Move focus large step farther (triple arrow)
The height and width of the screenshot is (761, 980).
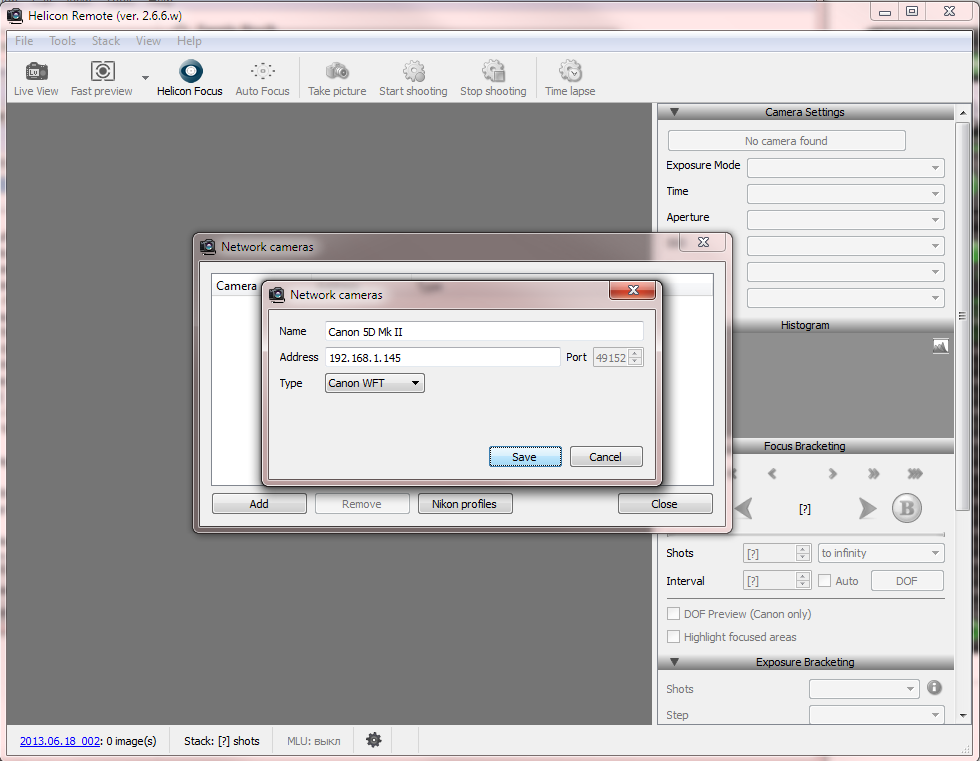click(x=915, y=474)
